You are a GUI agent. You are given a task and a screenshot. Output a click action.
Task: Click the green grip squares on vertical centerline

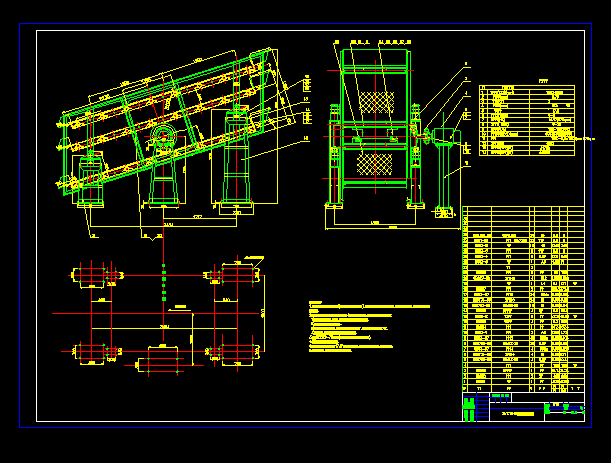pos(164,283)
